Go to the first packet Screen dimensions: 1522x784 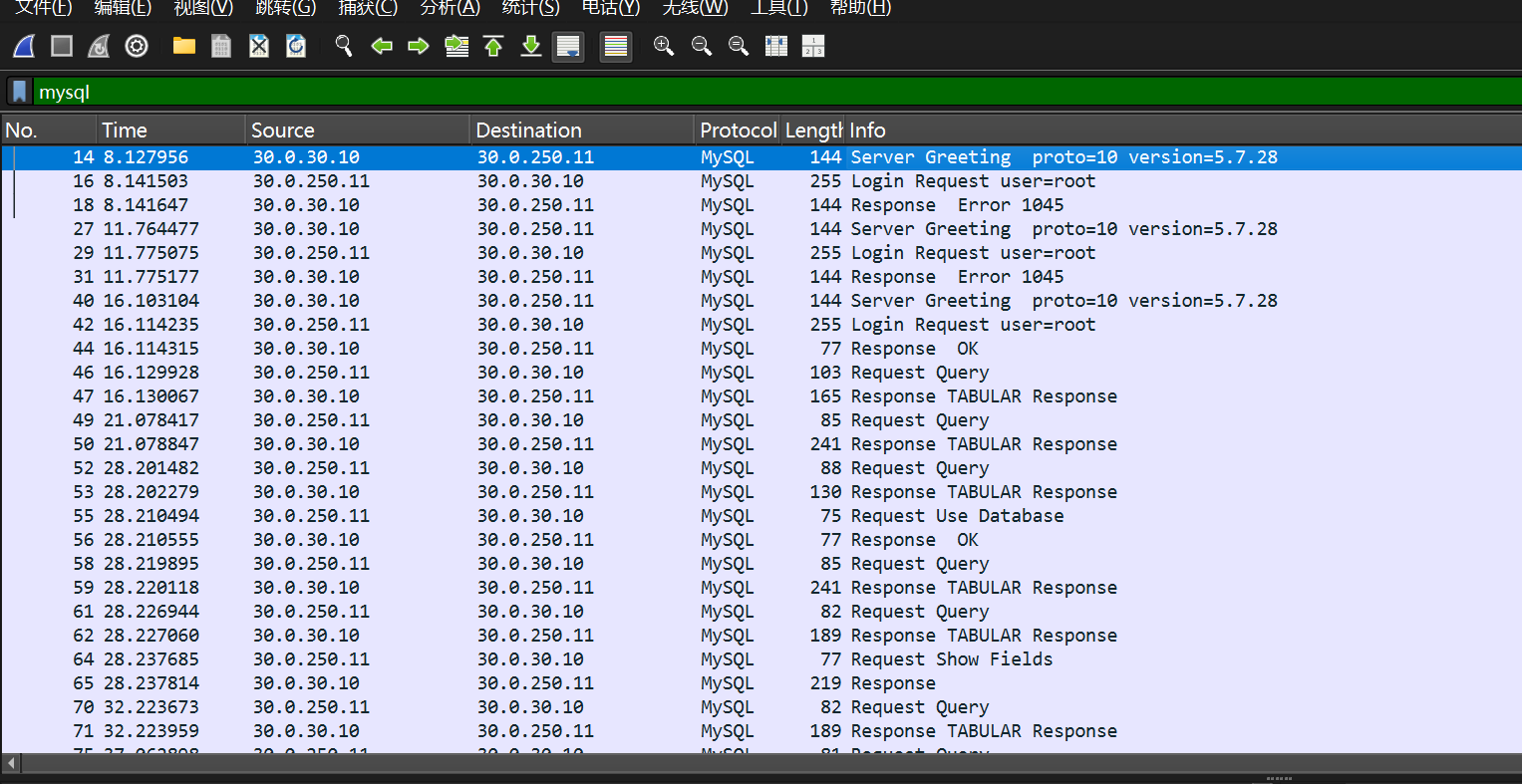pos(493,46)
